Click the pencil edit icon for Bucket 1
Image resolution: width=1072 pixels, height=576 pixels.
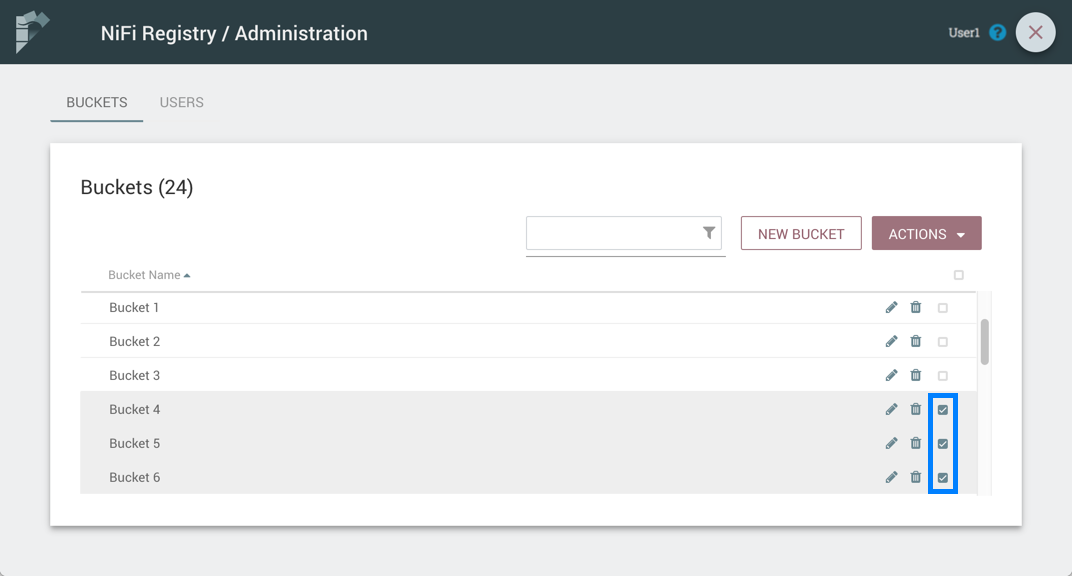(x=891, y=308)
